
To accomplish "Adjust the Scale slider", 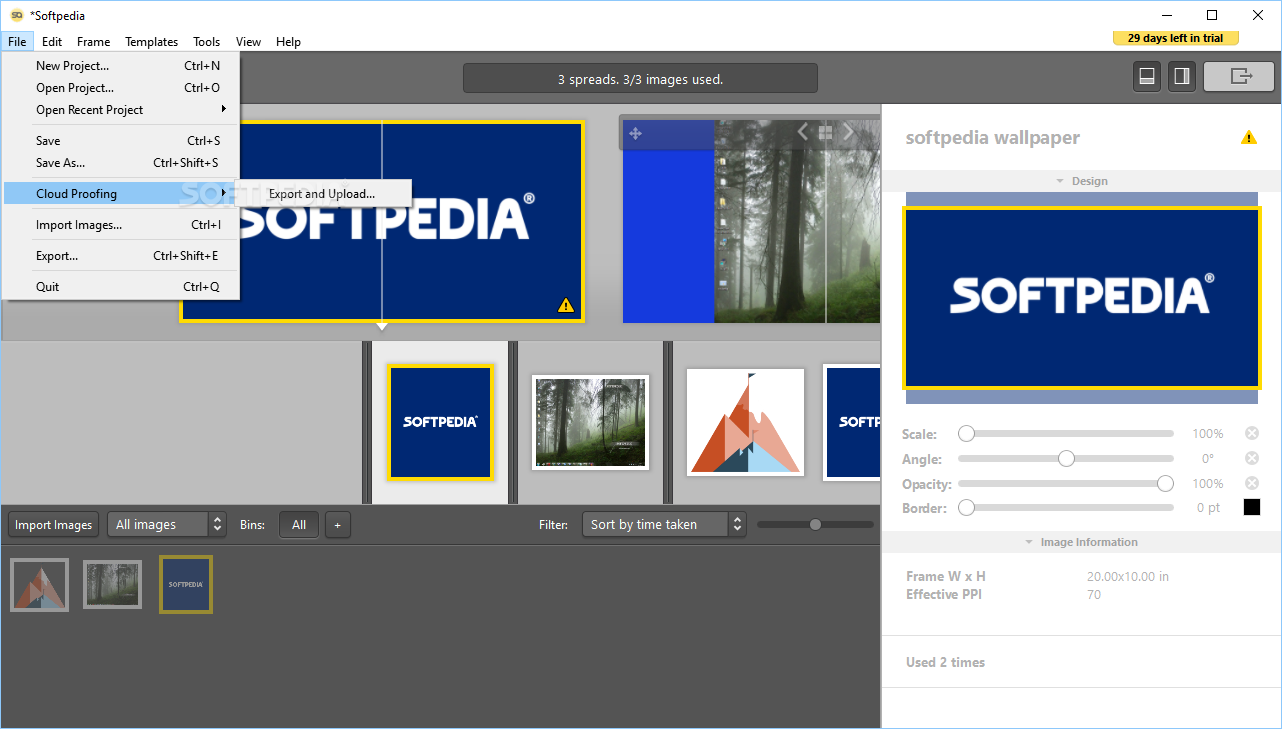I will 1065,433.
